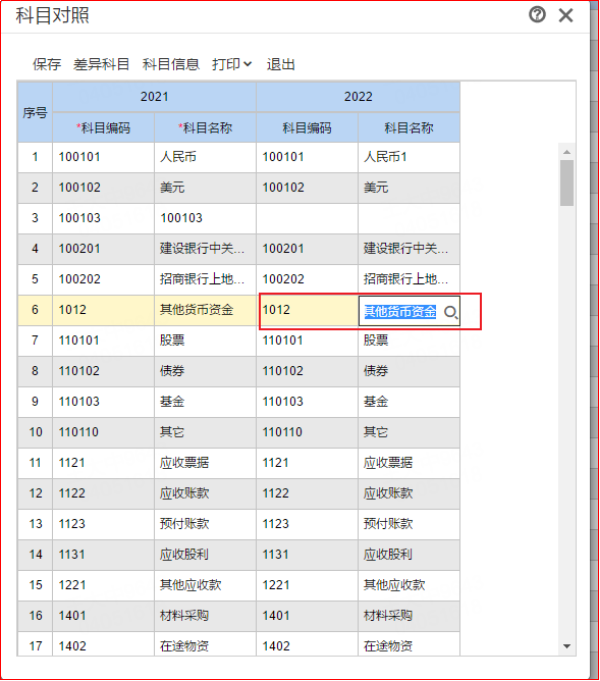Click the 序号 column header

35,113
